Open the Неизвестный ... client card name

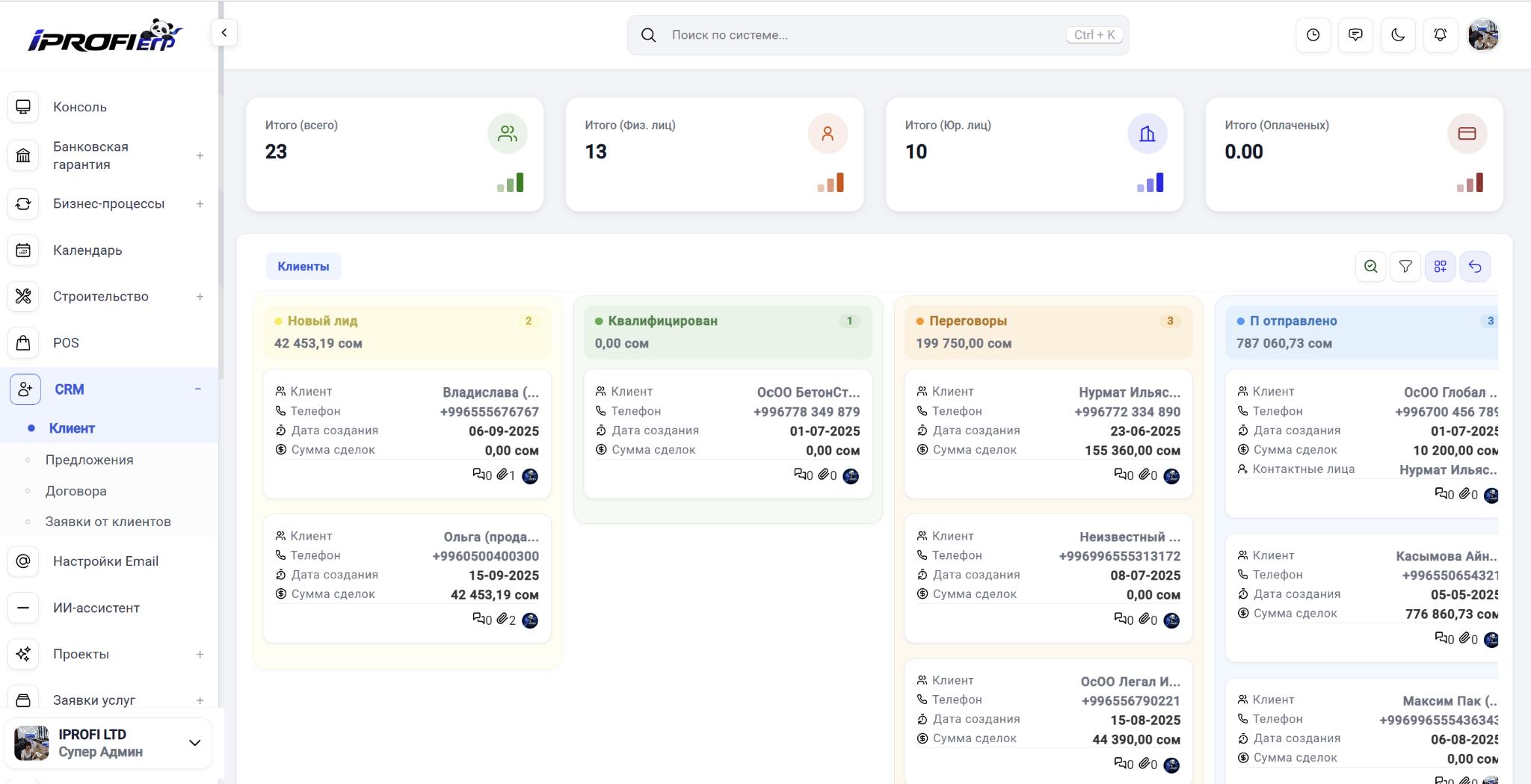click(x=1130, y=537)
